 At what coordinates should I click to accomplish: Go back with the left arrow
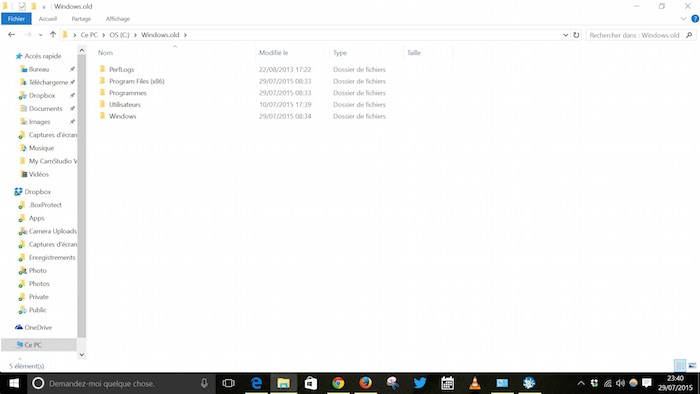click(12, 35)
